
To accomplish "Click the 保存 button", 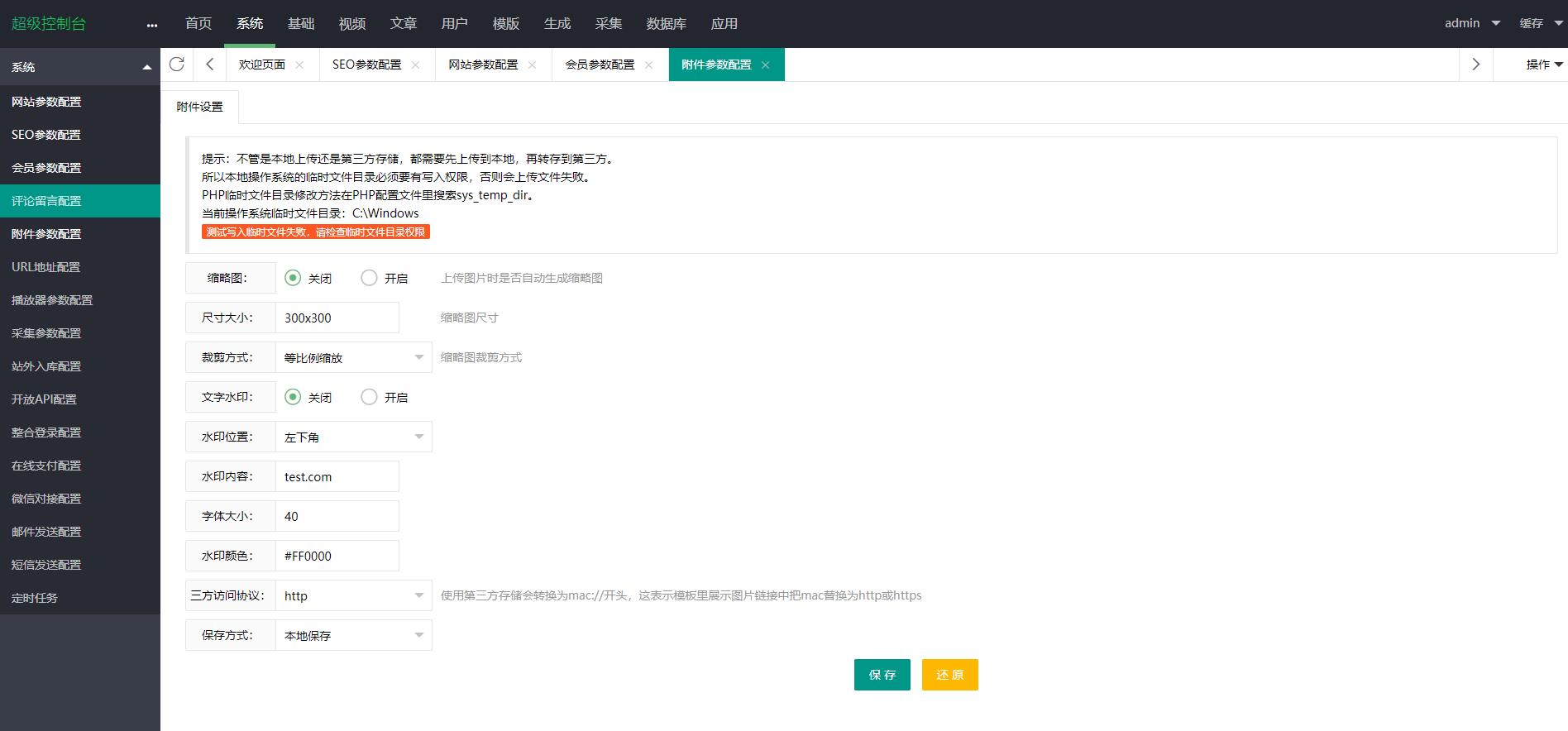I will [x=882, y=675].
